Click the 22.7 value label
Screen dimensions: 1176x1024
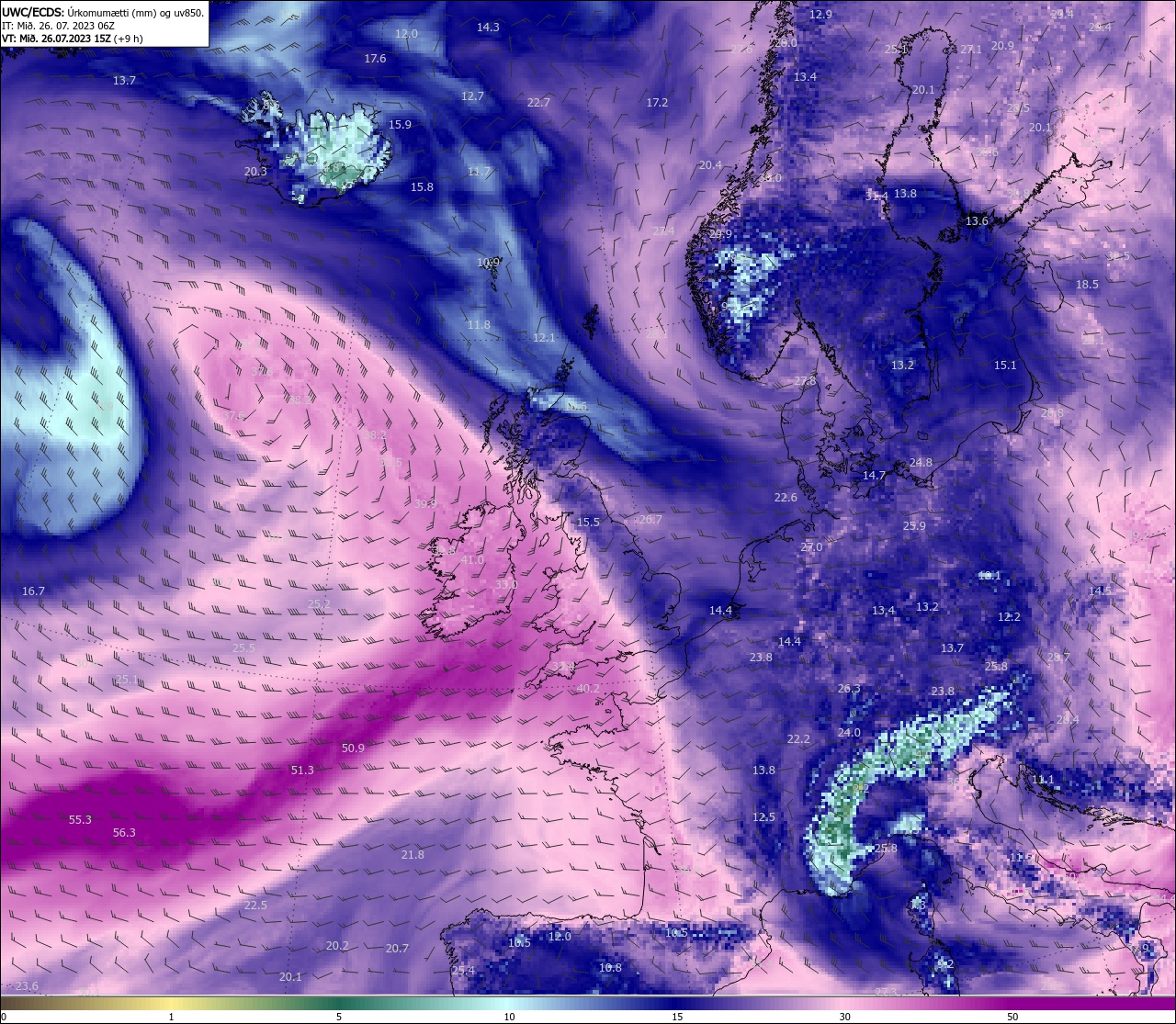point(538,102)
